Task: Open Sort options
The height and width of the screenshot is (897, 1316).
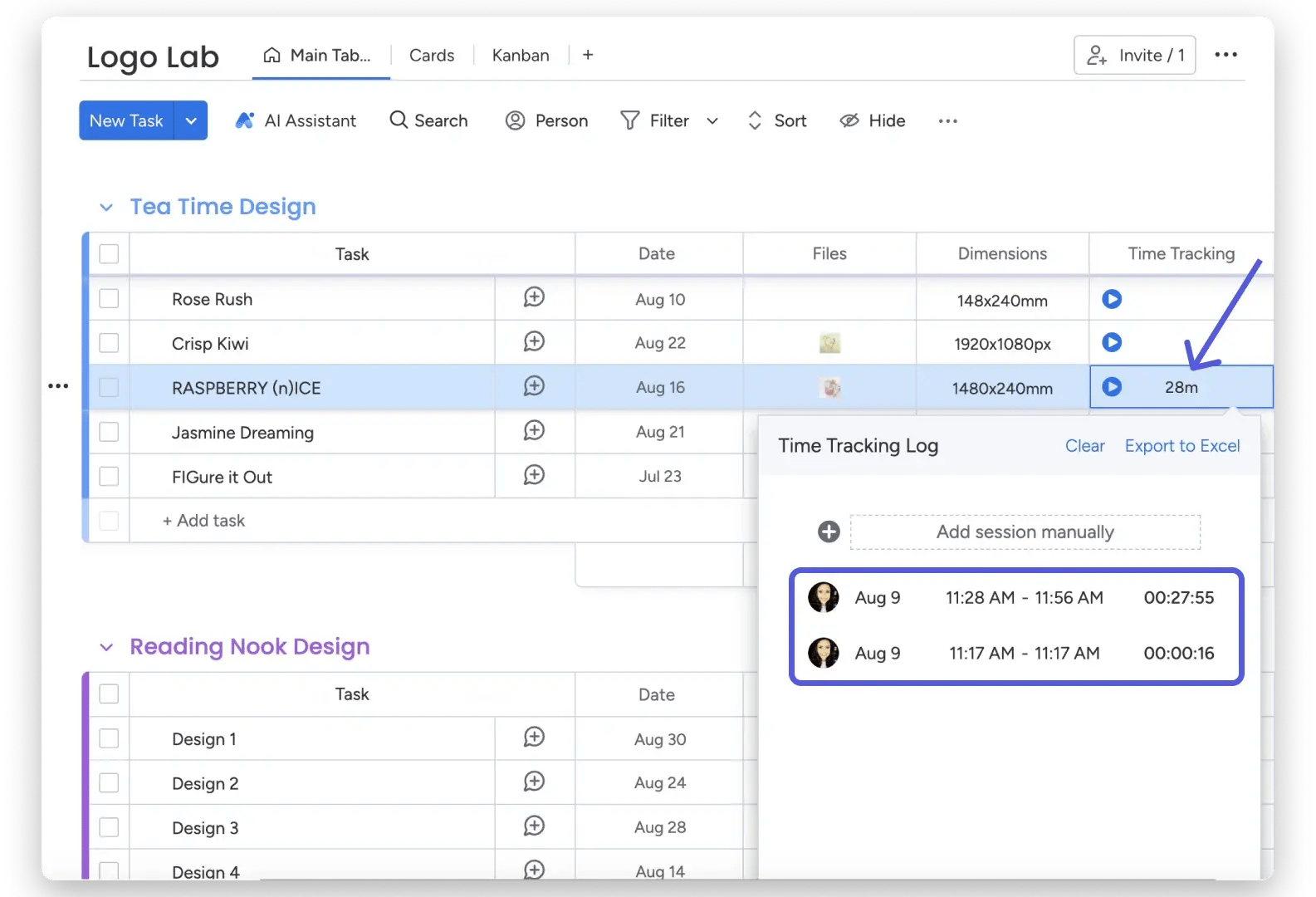Action: [x=777, y=120]
